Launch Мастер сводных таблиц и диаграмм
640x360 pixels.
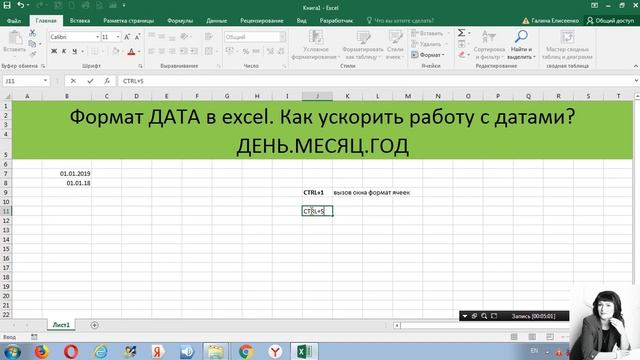click(567, 45)
